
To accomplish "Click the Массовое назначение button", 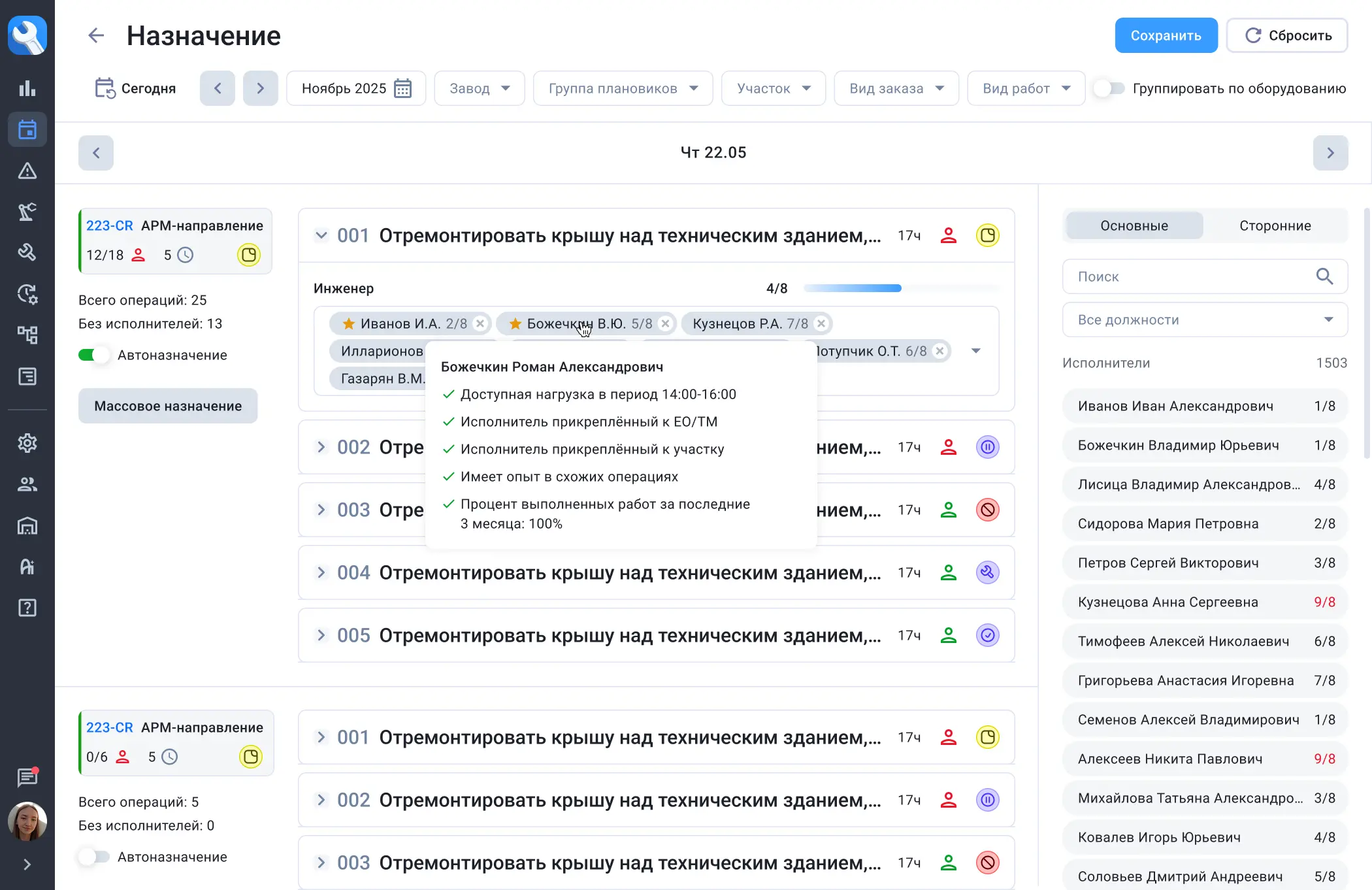I will click(168, 406).
